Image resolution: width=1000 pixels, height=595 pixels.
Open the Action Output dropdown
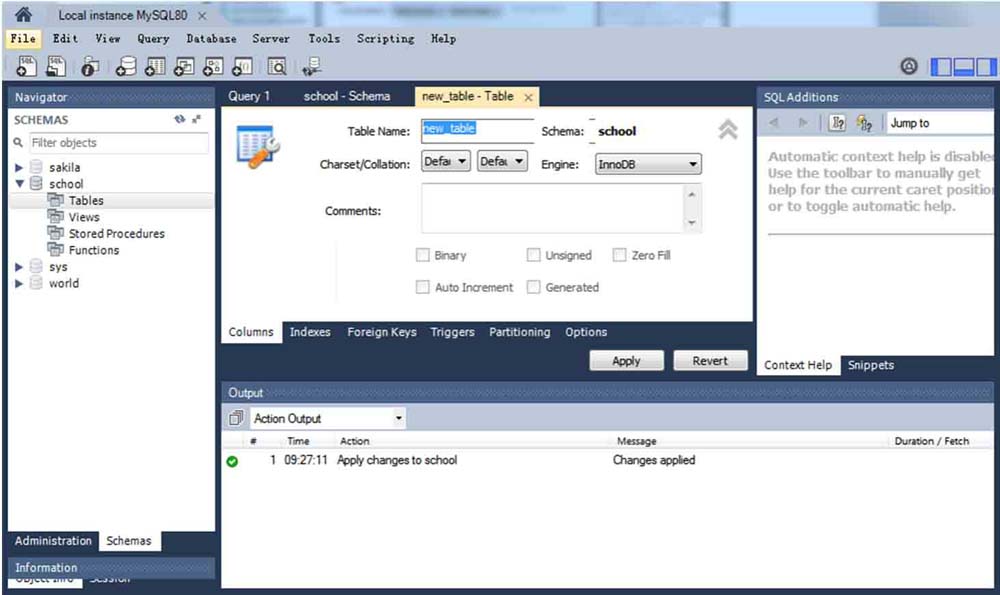(x=328, y=418)
